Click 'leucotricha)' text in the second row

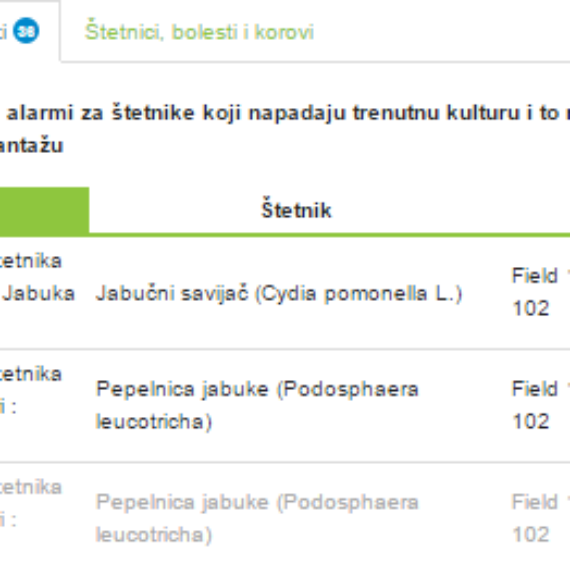[x=154, y=422]
